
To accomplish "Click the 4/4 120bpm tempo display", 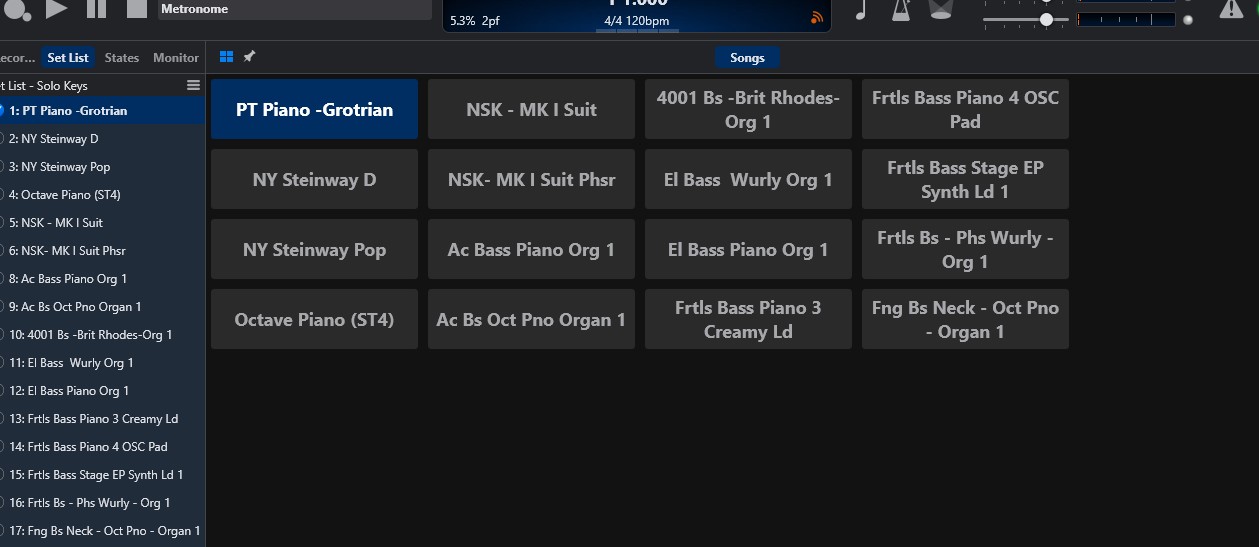I will point(637,21).
